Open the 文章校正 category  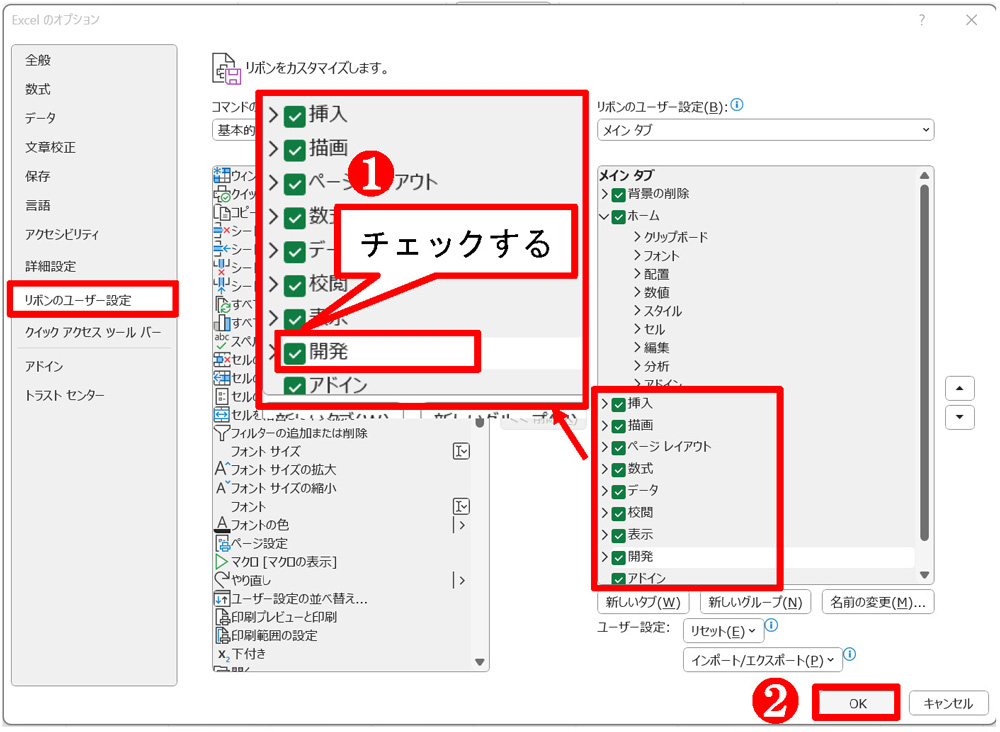tap(50, 147)
